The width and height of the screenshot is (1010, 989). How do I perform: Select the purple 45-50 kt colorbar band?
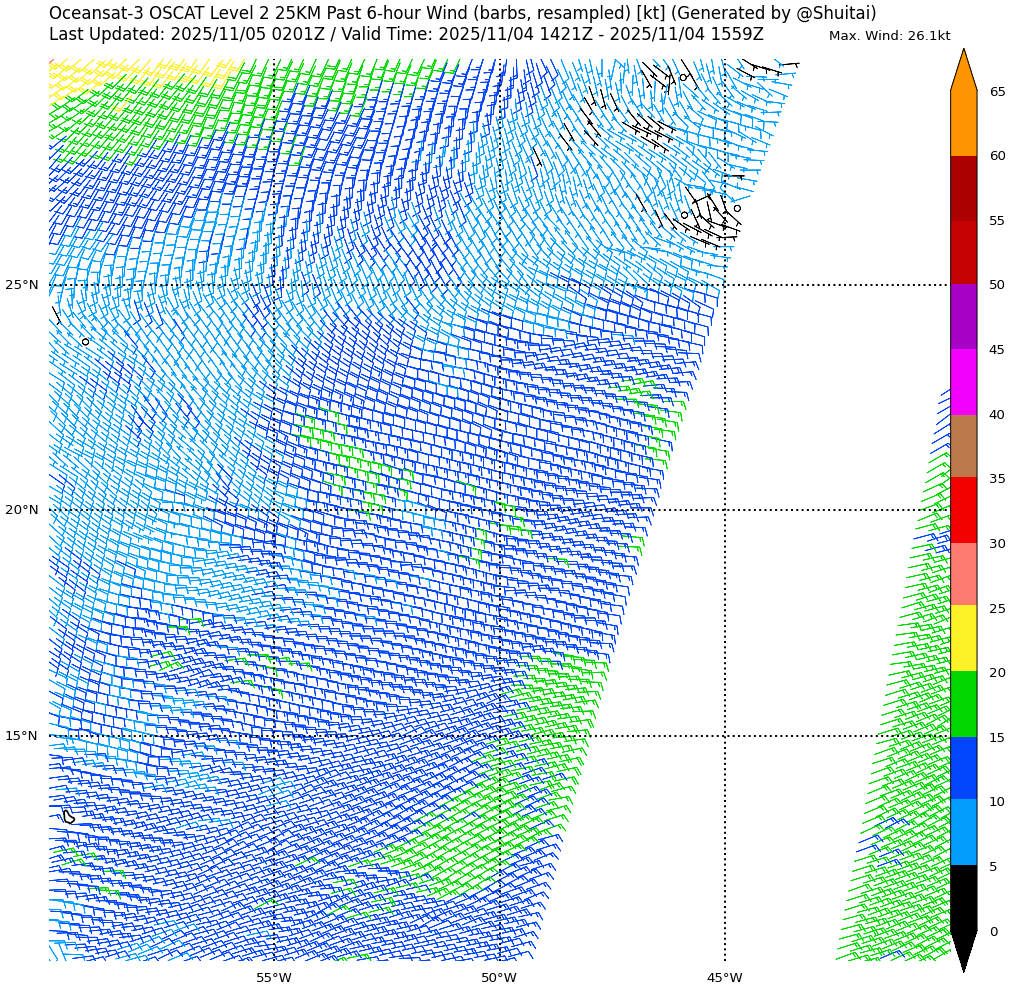click(x=963, y=317)
